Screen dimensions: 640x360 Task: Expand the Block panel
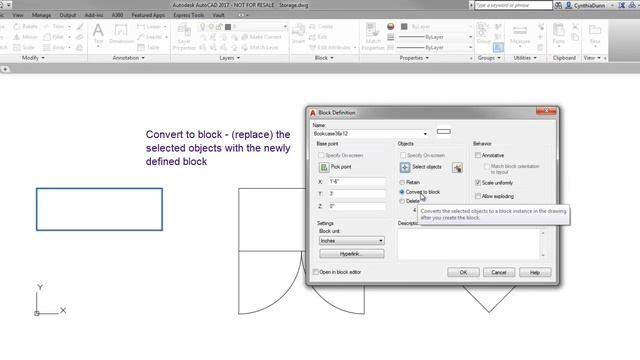click(324, 58)
